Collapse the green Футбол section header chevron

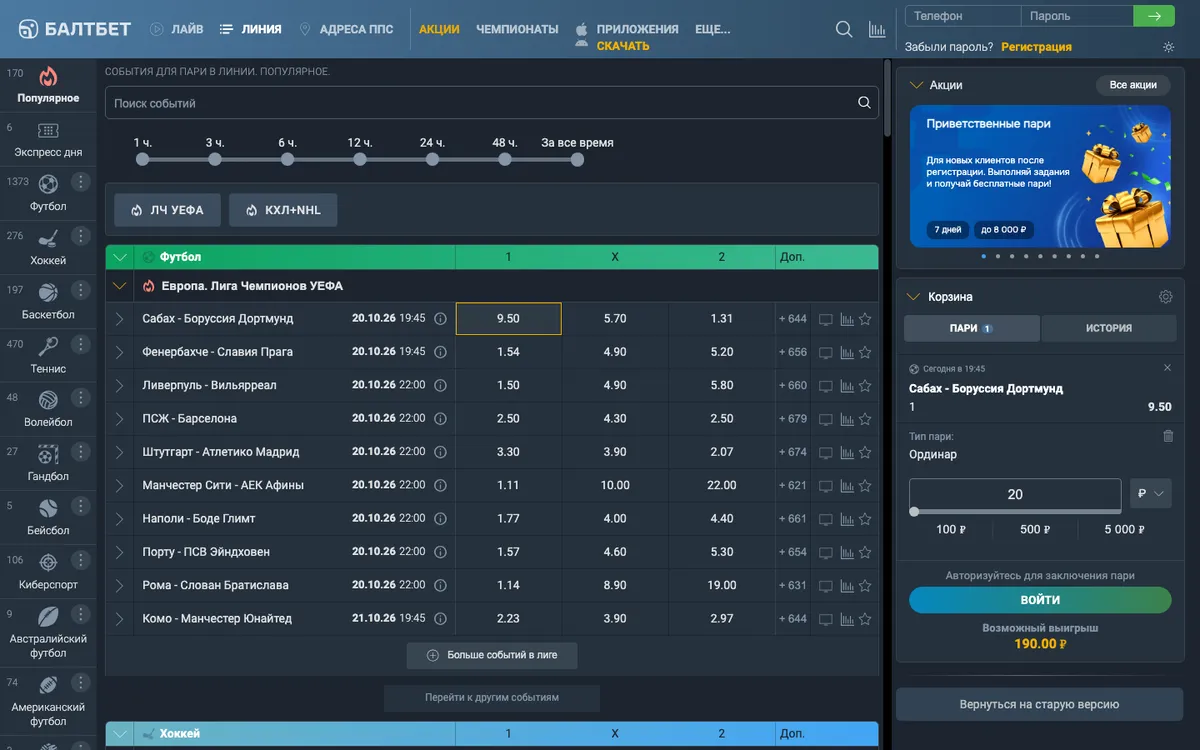[x=120, y=257]
